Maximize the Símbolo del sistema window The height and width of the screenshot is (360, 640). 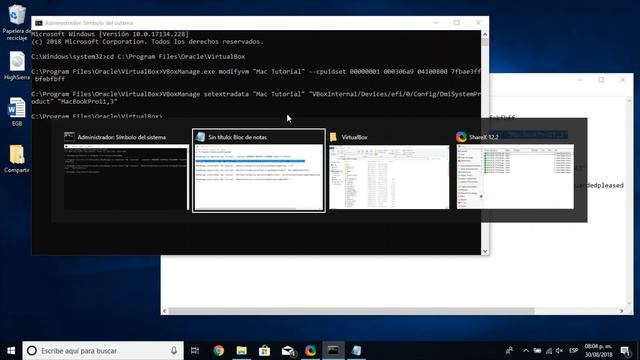457,23
